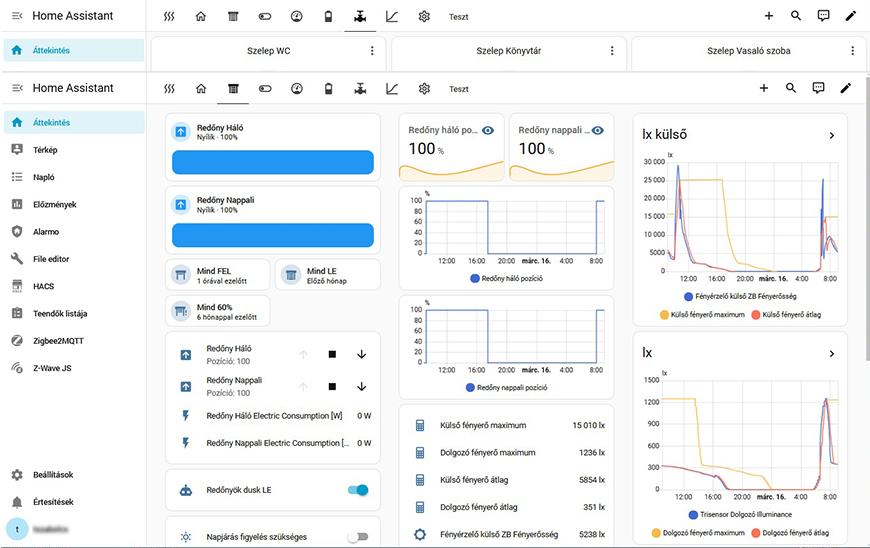Click eye icon on Redőny háló card
Viewport: 870px width, 548px height.
488,131
